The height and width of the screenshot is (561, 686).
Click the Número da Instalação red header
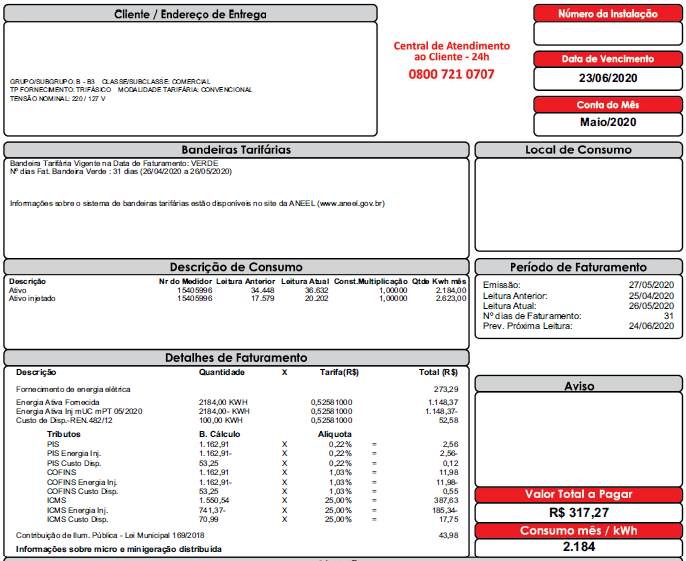[x=608, y=14]
